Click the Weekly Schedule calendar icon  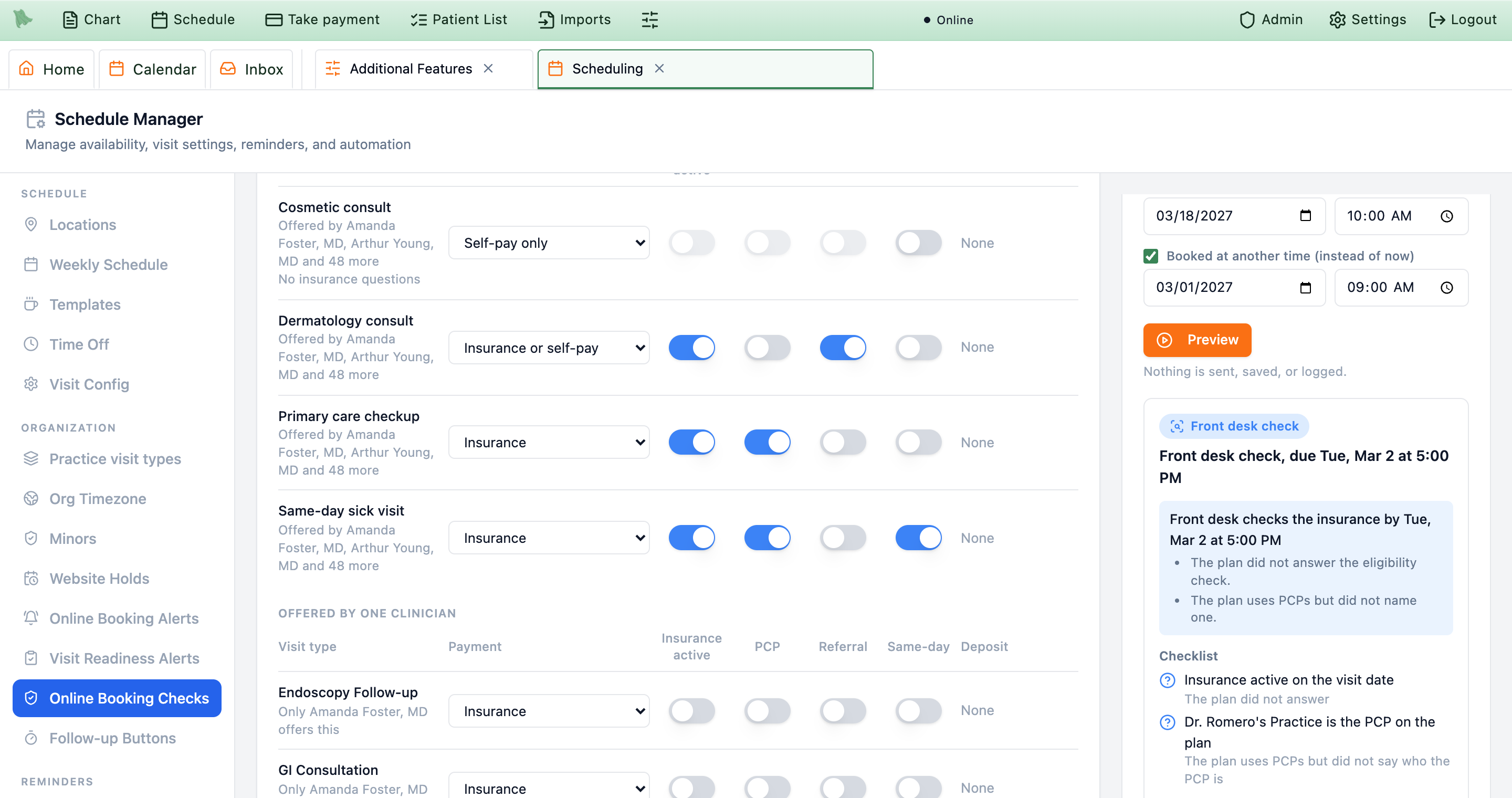31,264
